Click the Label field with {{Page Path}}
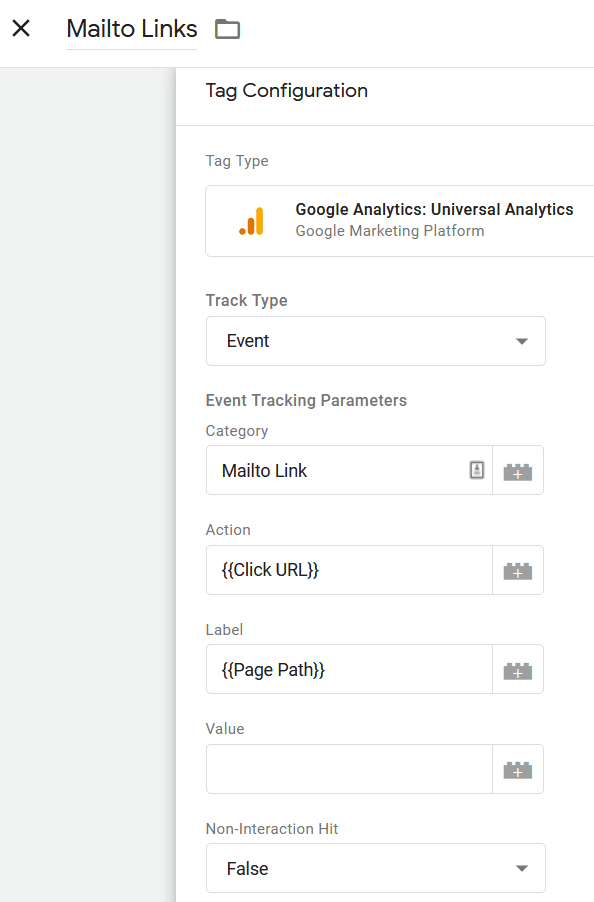594x902 pixels. 349,670
